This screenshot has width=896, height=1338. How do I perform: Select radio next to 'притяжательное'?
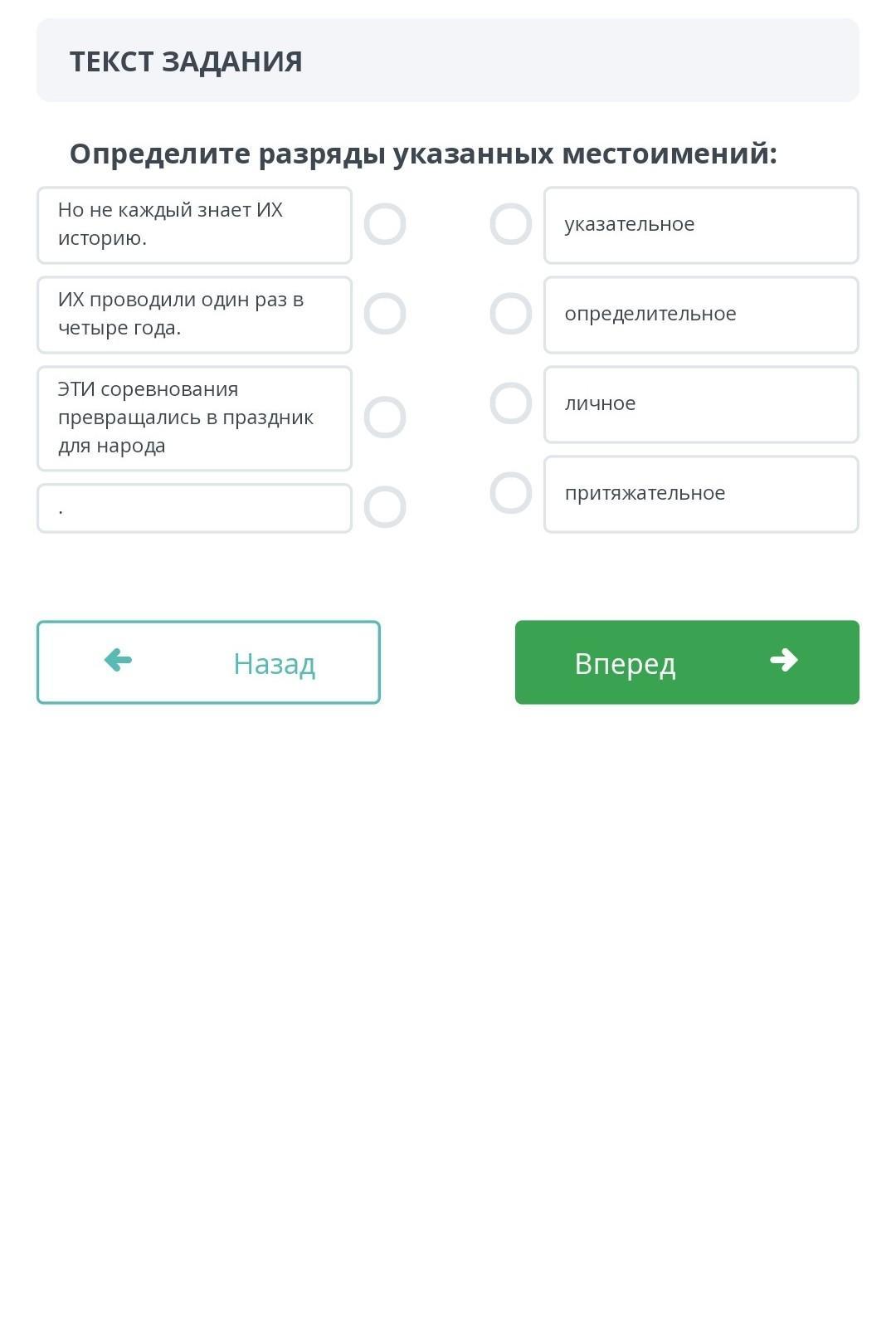(x=511, y=493)
